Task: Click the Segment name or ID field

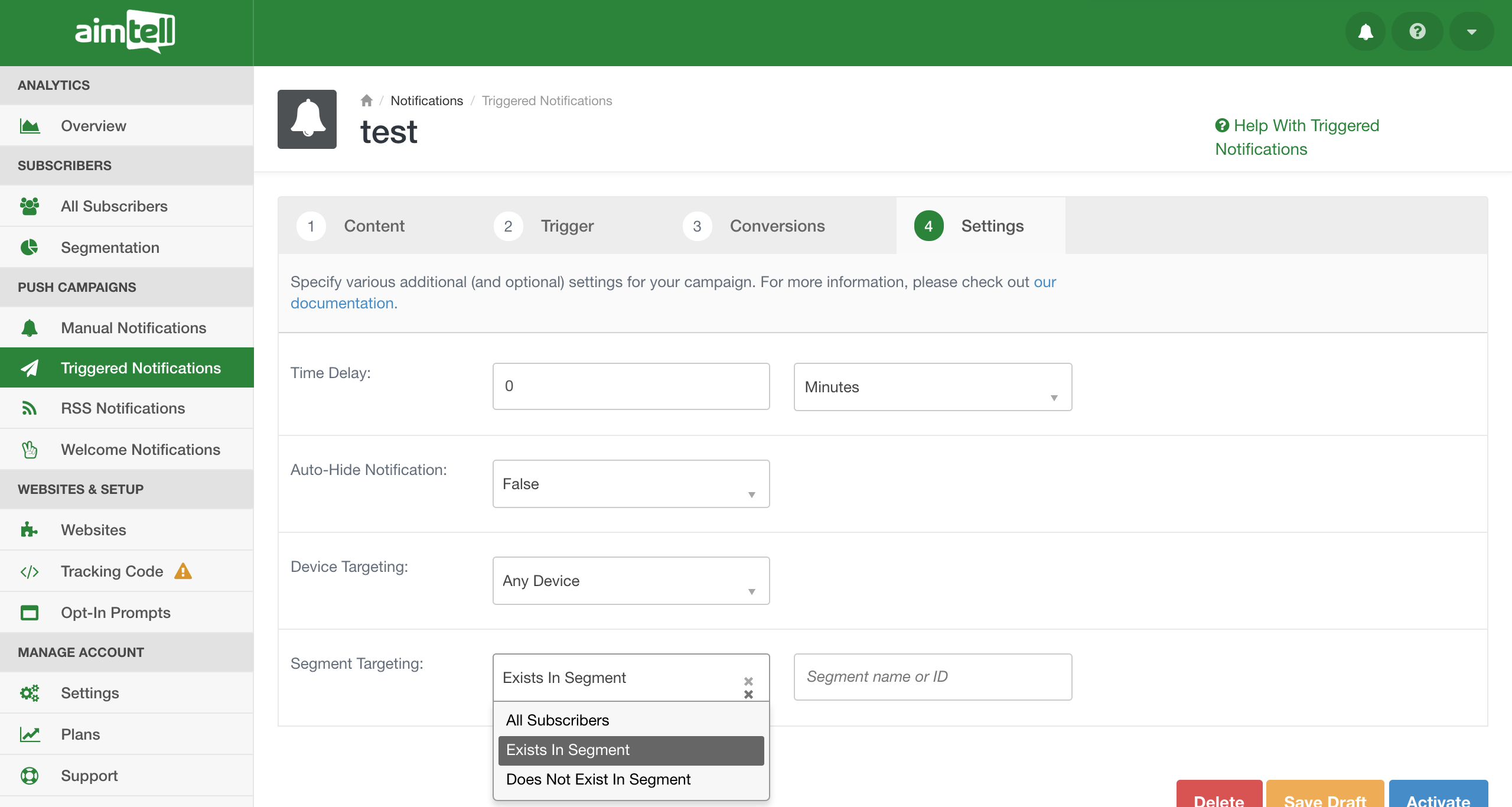Action: click(x=932, y=676)
